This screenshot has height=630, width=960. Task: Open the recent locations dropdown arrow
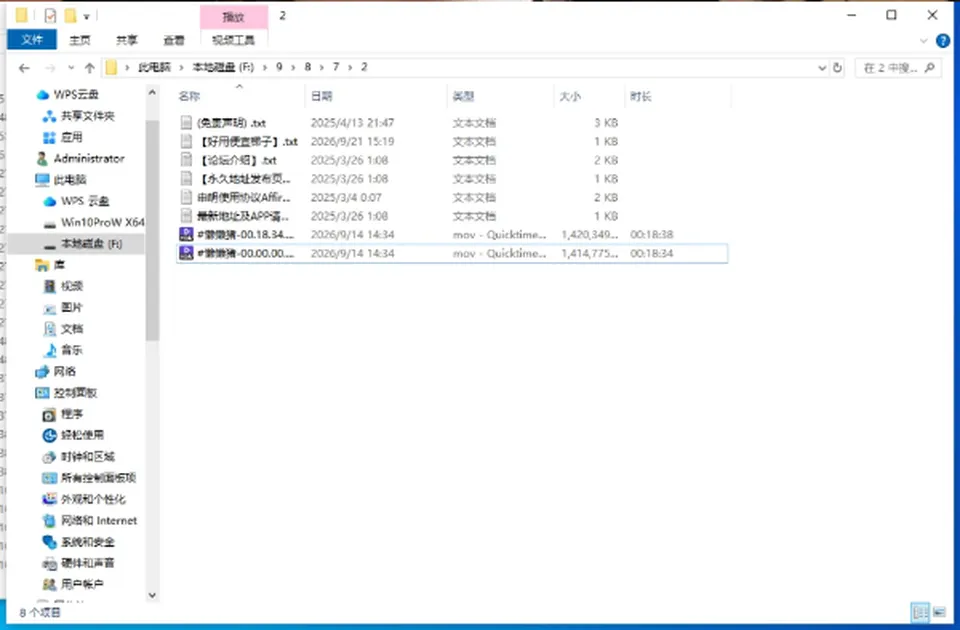point(71,68)
